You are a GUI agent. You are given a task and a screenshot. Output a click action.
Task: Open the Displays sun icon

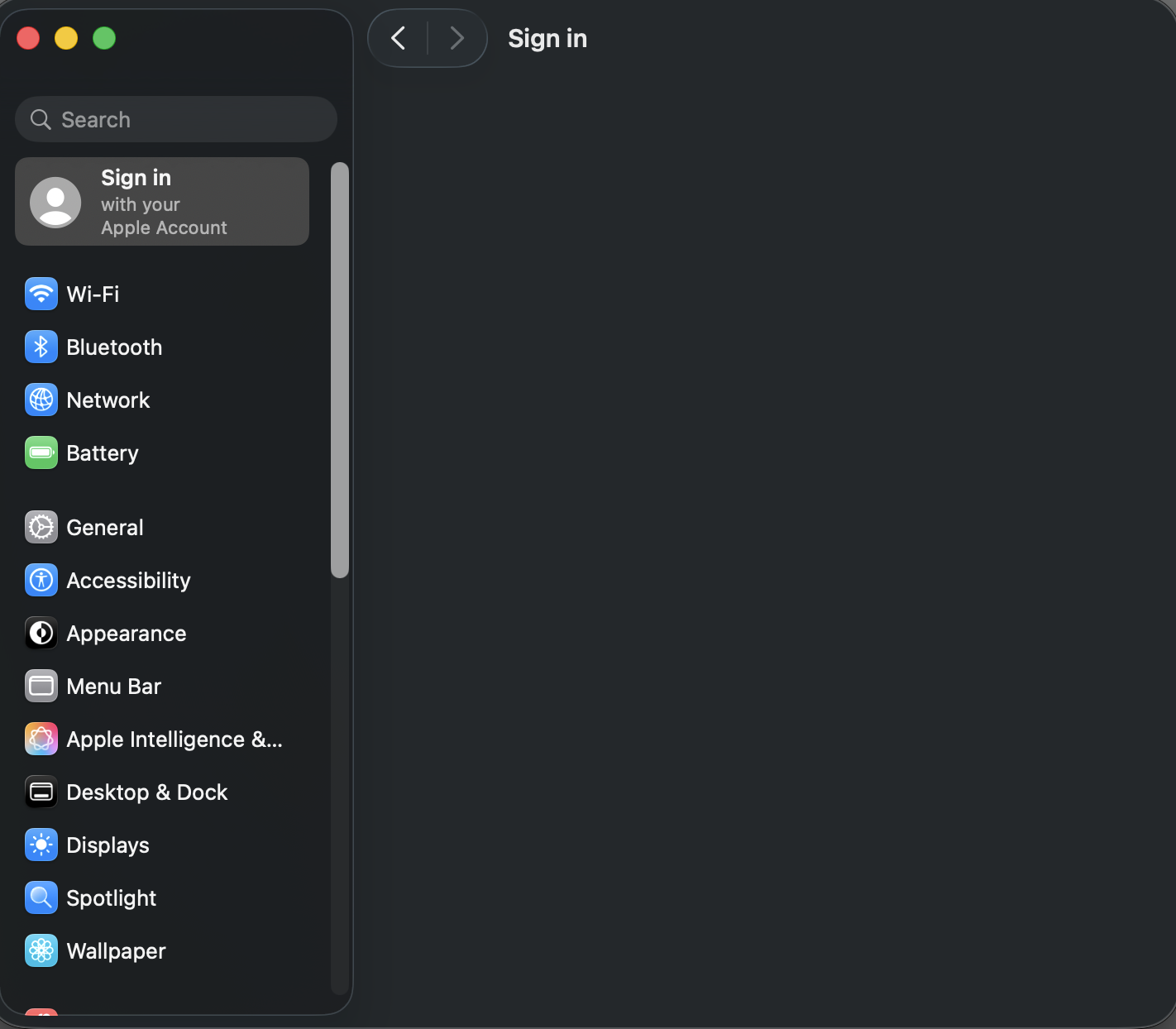pyautogui.click(x=41, y=845)
